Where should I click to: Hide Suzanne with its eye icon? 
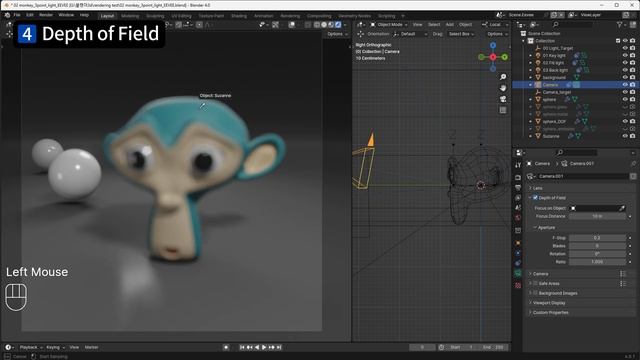pos(625,136)
